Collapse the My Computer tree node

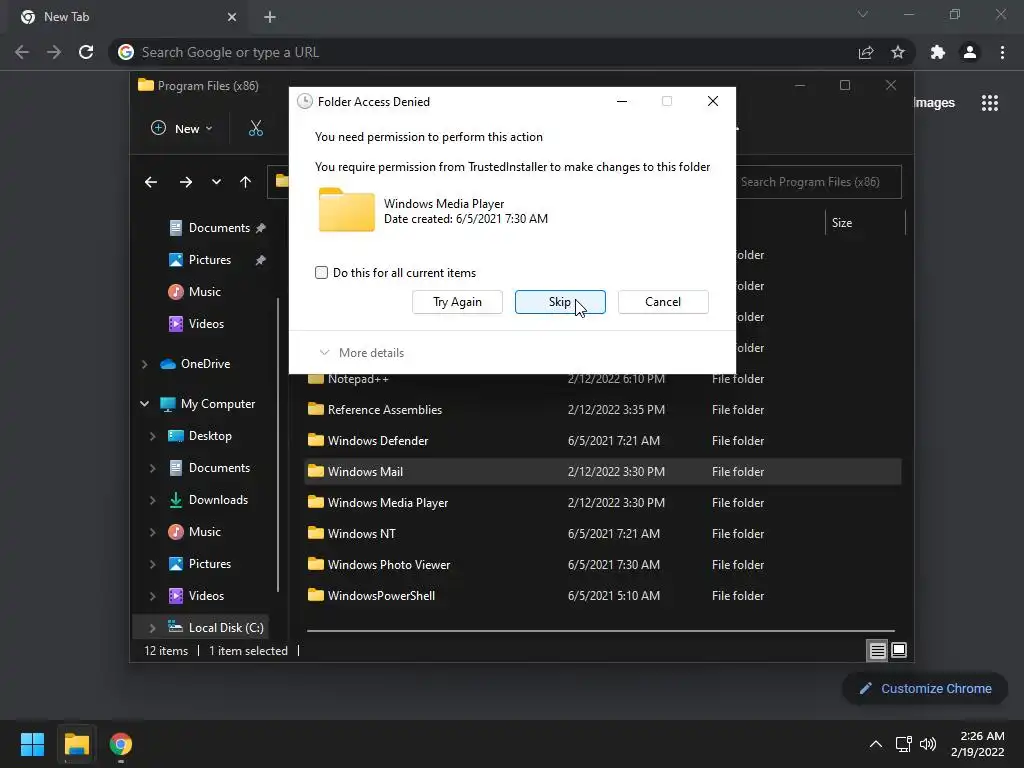145,404
